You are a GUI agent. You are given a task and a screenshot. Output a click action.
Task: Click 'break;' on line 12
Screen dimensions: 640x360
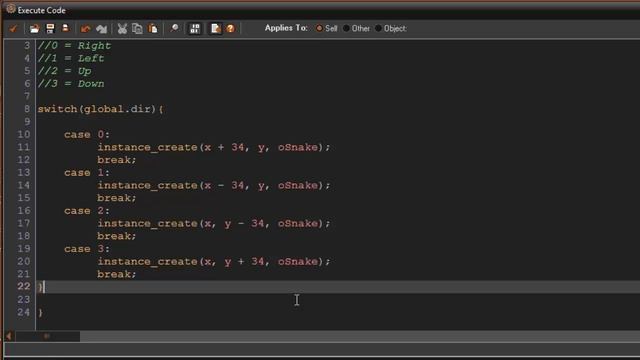pyautogui.click(x=117, y=160)
